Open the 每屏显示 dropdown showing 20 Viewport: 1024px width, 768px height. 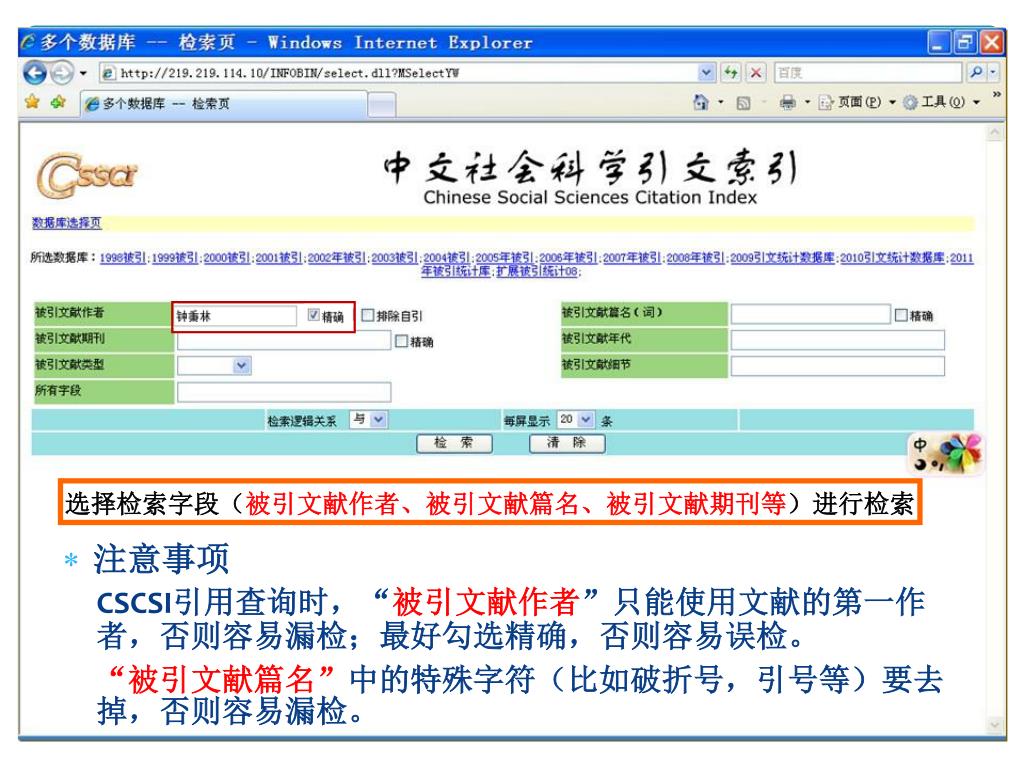tap(576, 419)
